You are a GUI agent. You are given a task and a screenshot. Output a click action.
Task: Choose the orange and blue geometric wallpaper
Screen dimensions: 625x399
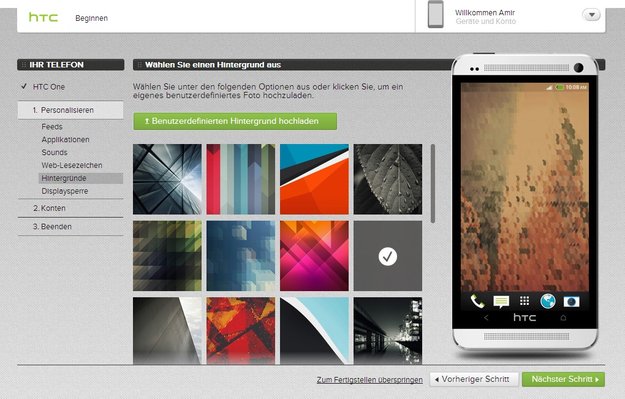click(x=314, y=179)
